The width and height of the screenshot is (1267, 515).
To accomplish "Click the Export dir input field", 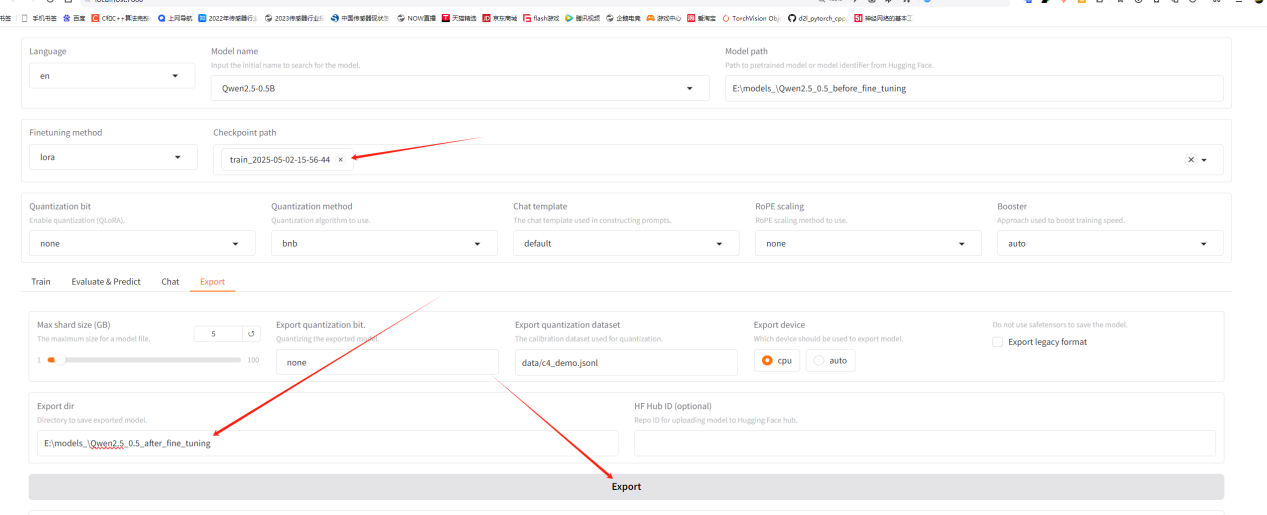I will 328,443.
